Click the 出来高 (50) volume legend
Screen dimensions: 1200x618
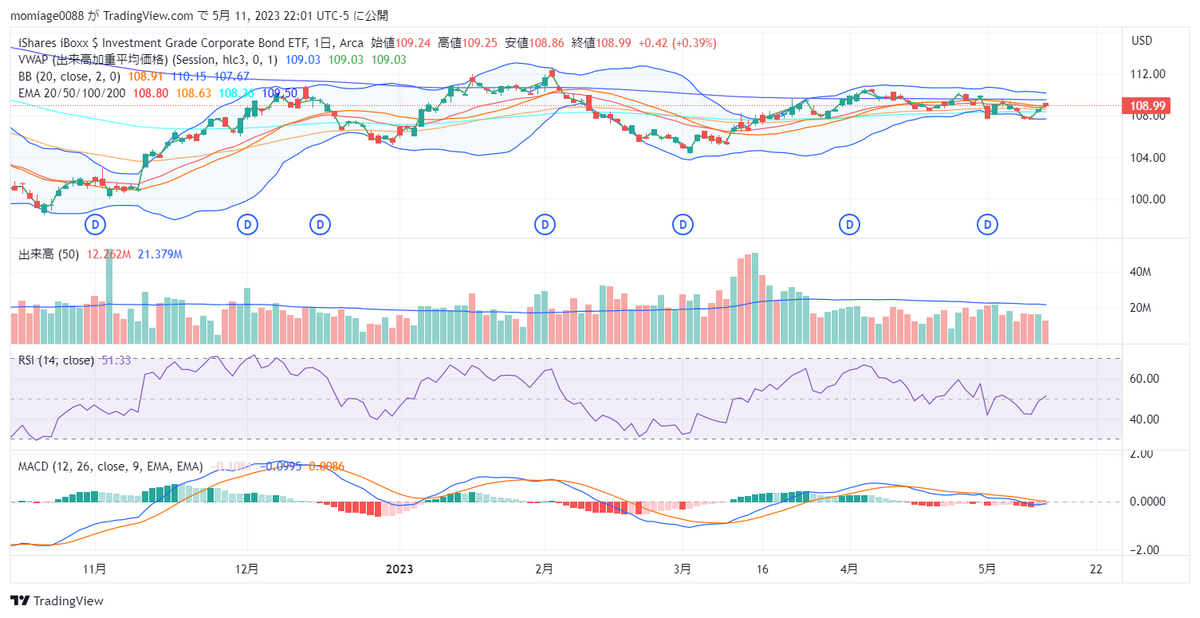point(50,254)
